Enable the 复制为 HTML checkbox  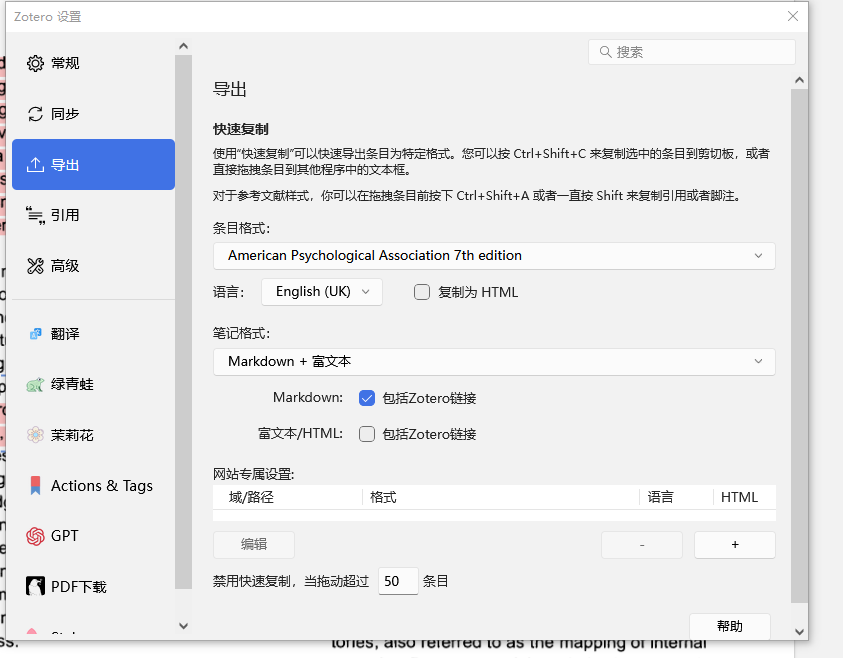coord(422,292)
